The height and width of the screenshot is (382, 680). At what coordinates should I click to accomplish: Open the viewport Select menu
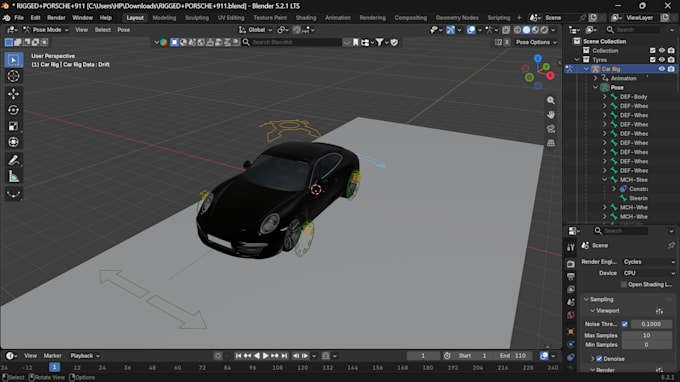(102, 30)
